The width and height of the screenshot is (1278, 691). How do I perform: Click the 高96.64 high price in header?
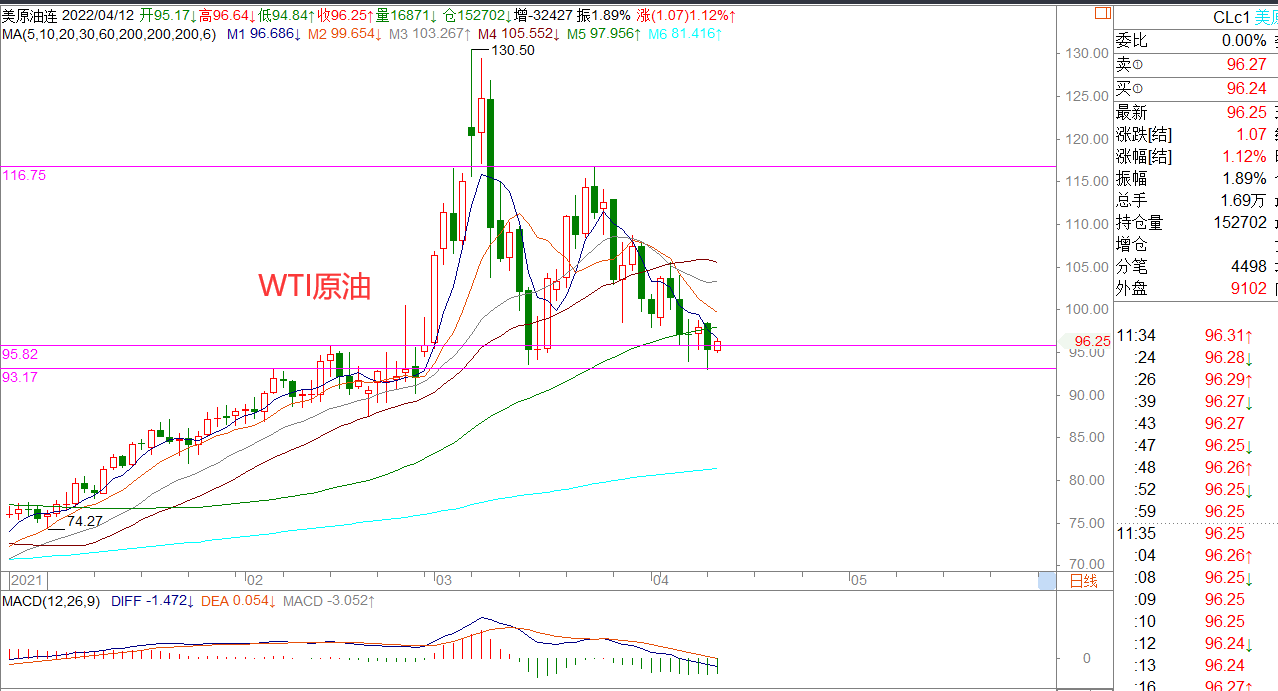pyautogui.click(x=227, y=16)
